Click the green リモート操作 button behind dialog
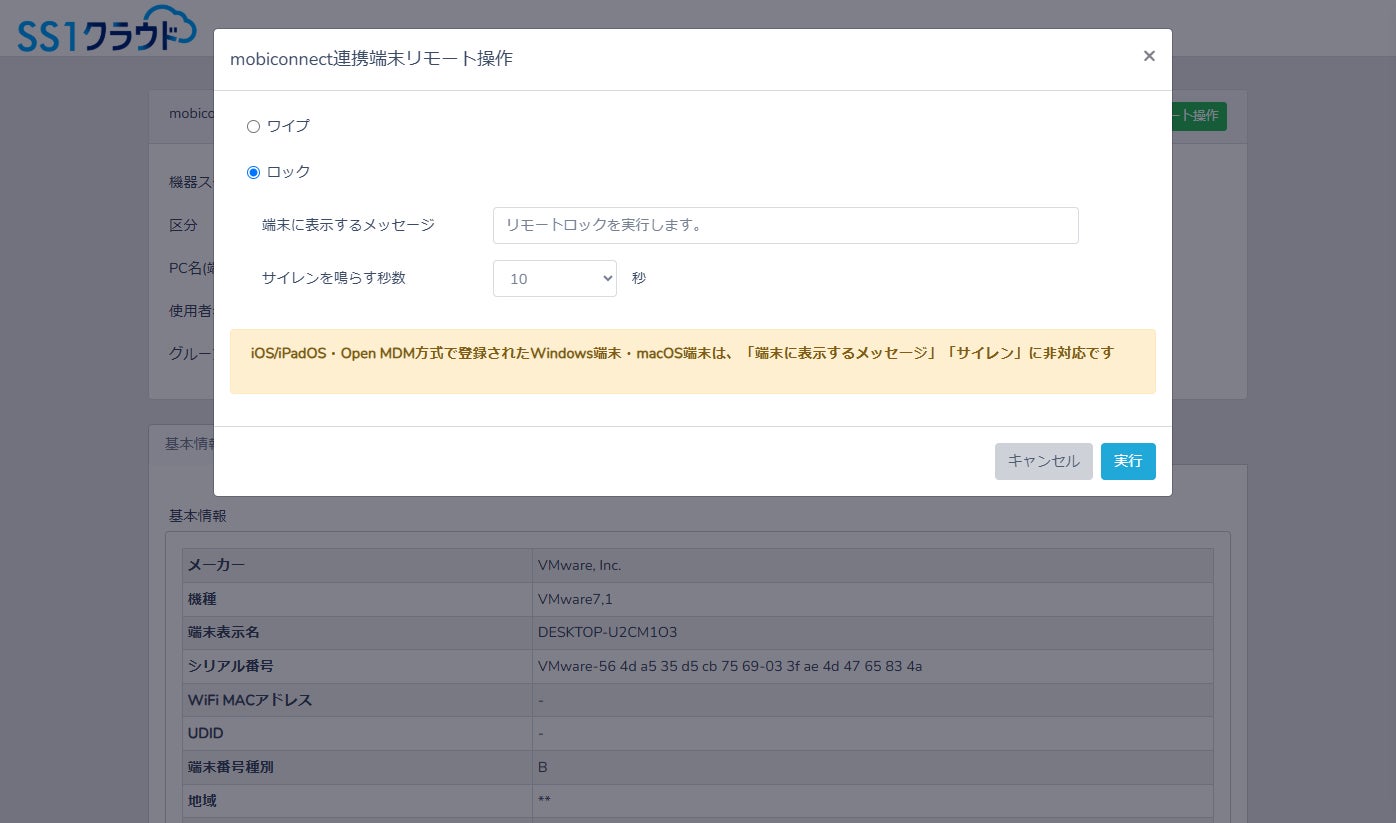 tap(1199, 116)
